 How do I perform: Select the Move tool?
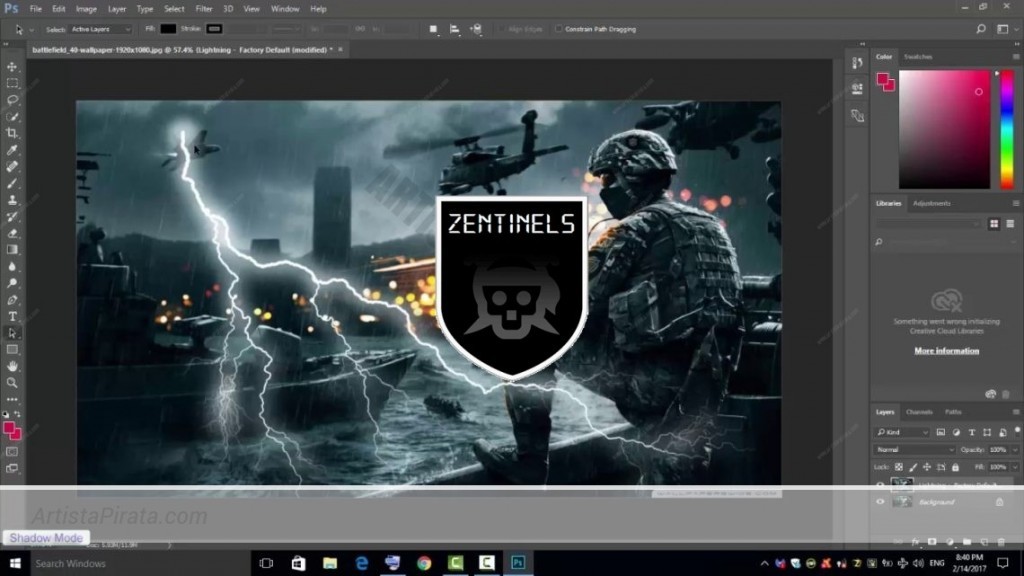click(12, 67)
